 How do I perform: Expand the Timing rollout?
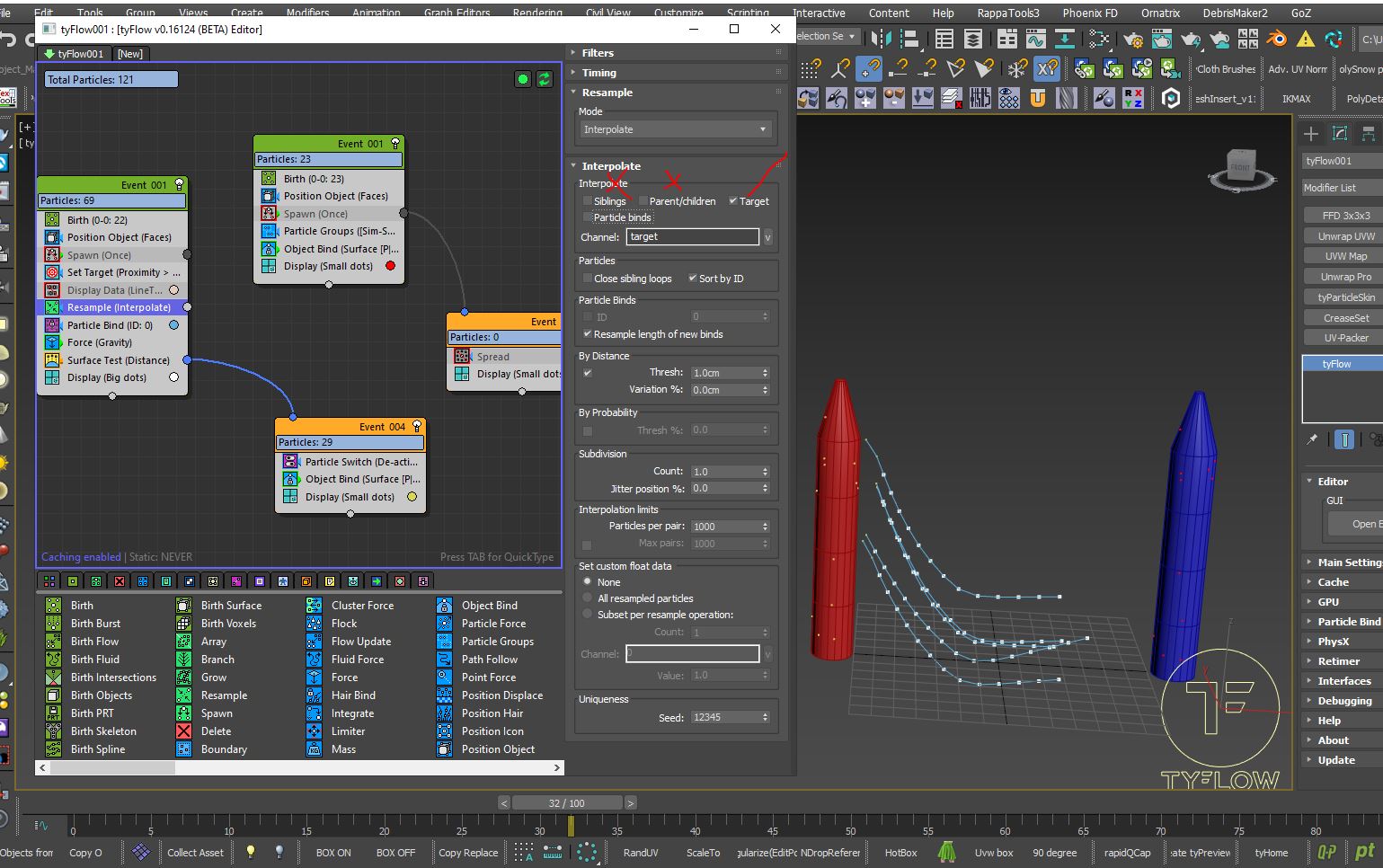click(x=598, y=73)
